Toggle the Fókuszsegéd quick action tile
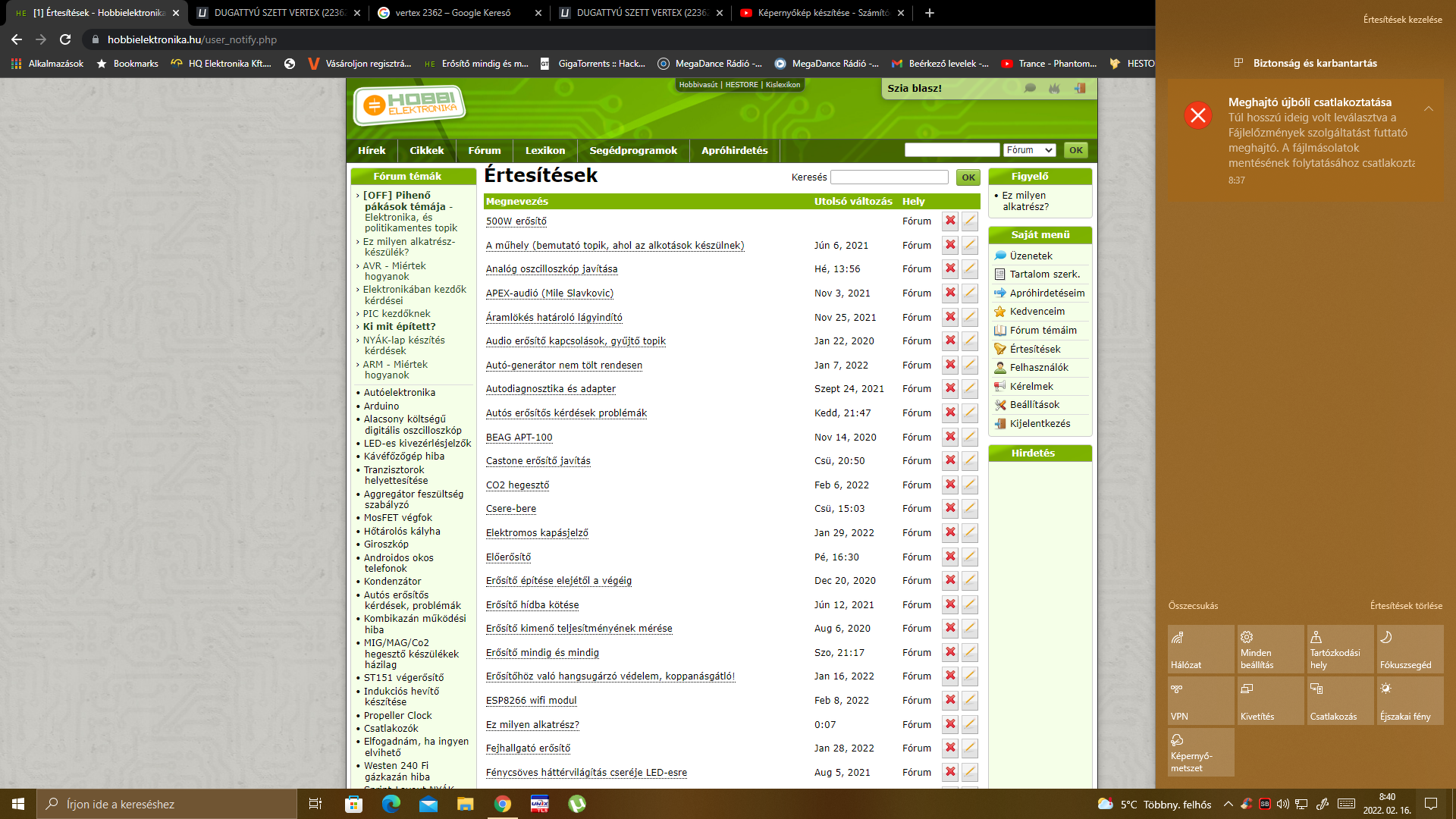 (x=1410, y=649)
